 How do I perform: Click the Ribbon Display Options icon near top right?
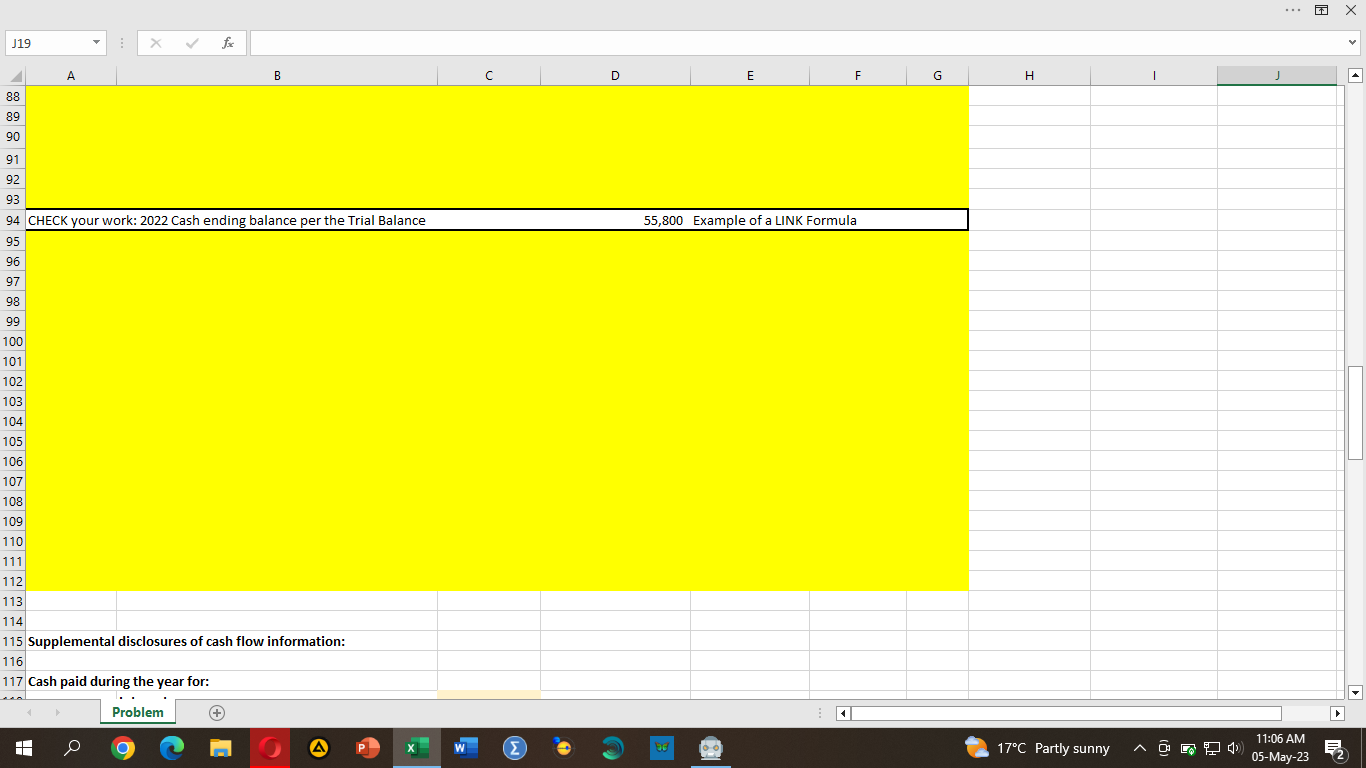click(x=1321, y=9)
